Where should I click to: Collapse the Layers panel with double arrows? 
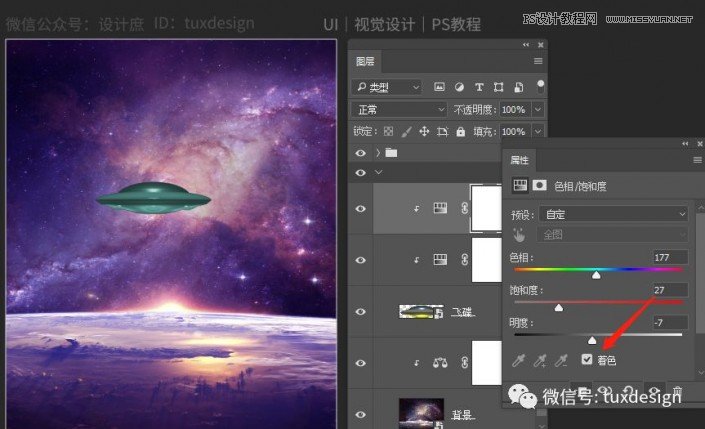(526, 45)
